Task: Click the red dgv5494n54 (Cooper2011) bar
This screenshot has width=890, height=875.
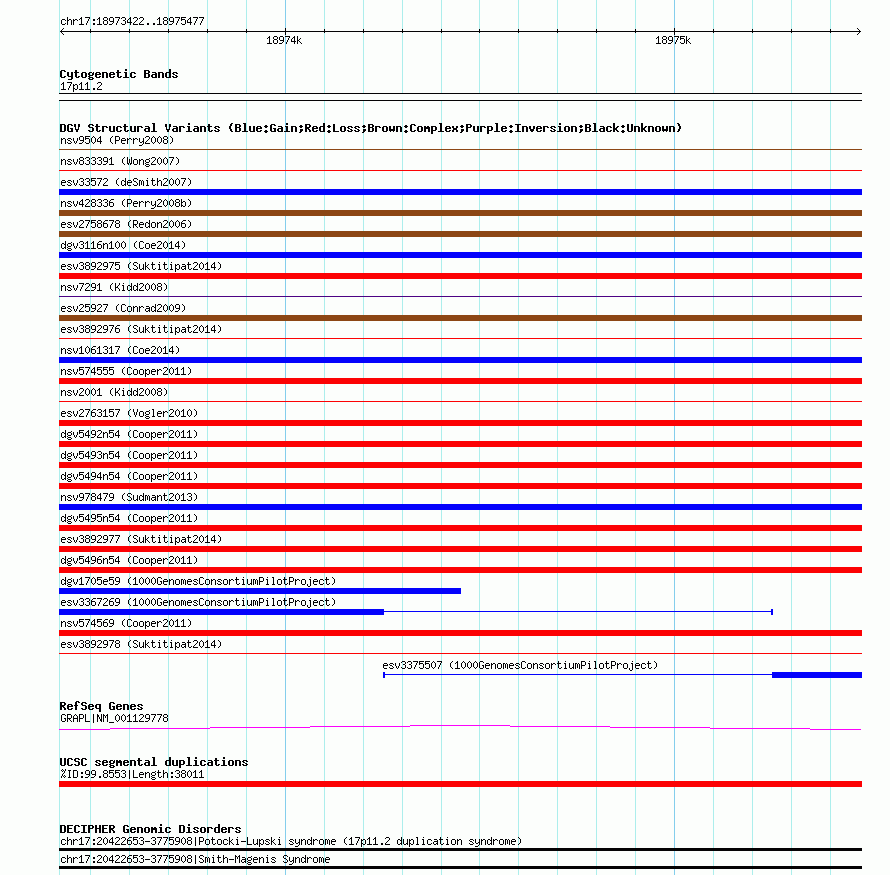Action: click(460, 486)
